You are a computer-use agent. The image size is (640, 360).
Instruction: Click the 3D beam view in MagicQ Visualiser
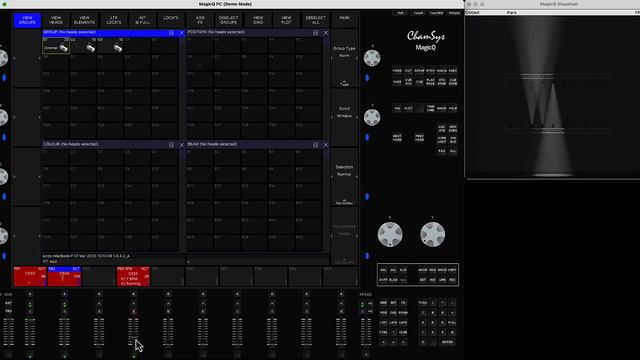(552, 97)
